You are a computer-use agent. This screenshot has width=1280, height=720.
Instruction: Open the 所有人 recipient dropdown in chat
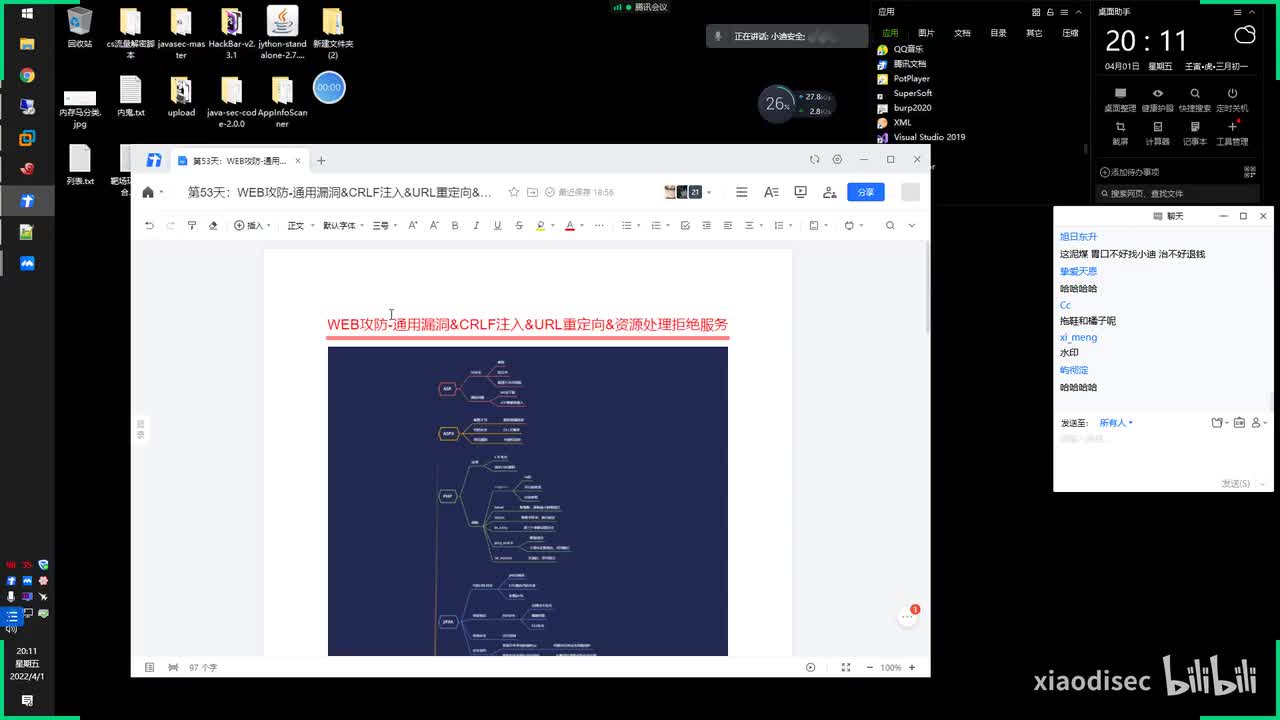(1115, 423)
